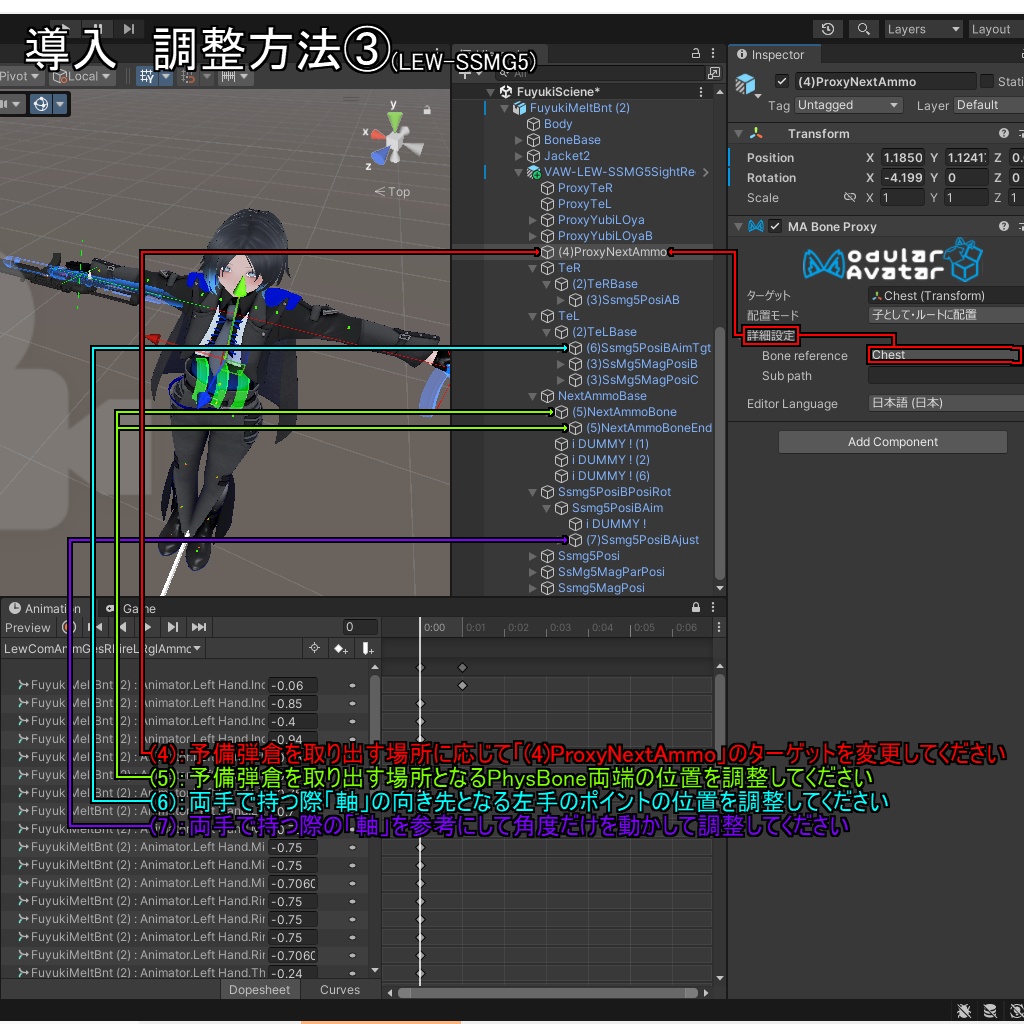Expand Ssmg5Posi hierarchy node
Screen dimensions: 1024x1024
click(533, 556)
